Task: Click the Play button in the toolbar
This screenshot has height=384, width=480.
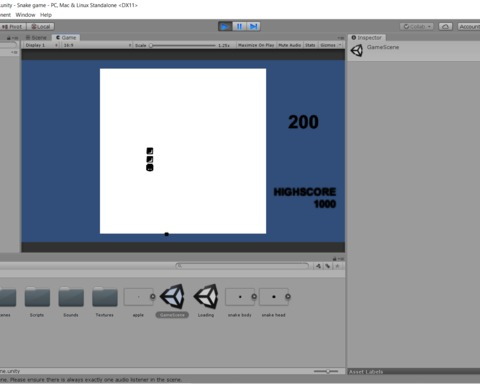Action: (225, 26)
